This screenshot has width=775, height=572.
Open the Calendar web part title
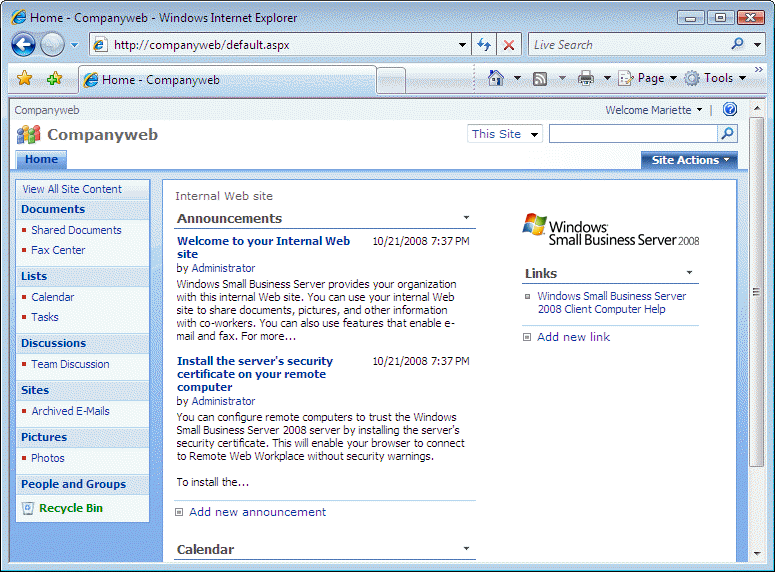click(x=205, y=549)
